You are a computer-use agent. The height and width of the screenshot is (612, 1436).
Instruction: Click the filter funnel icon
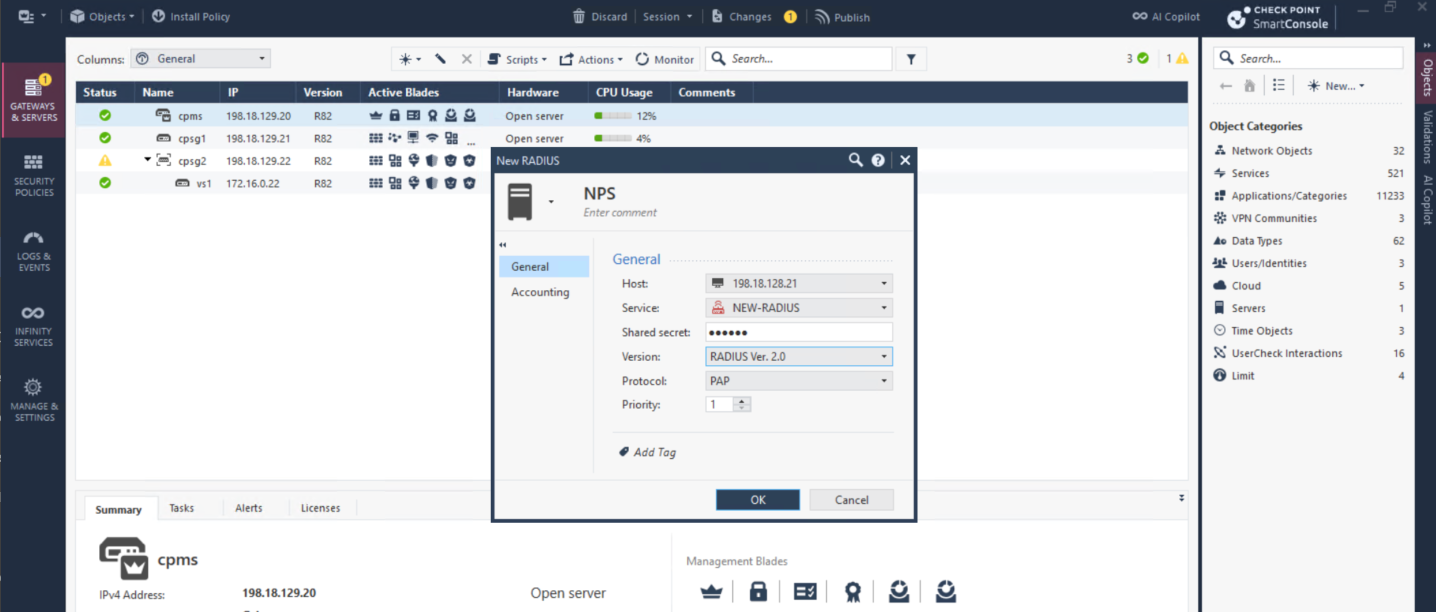[x=911, y=60]
